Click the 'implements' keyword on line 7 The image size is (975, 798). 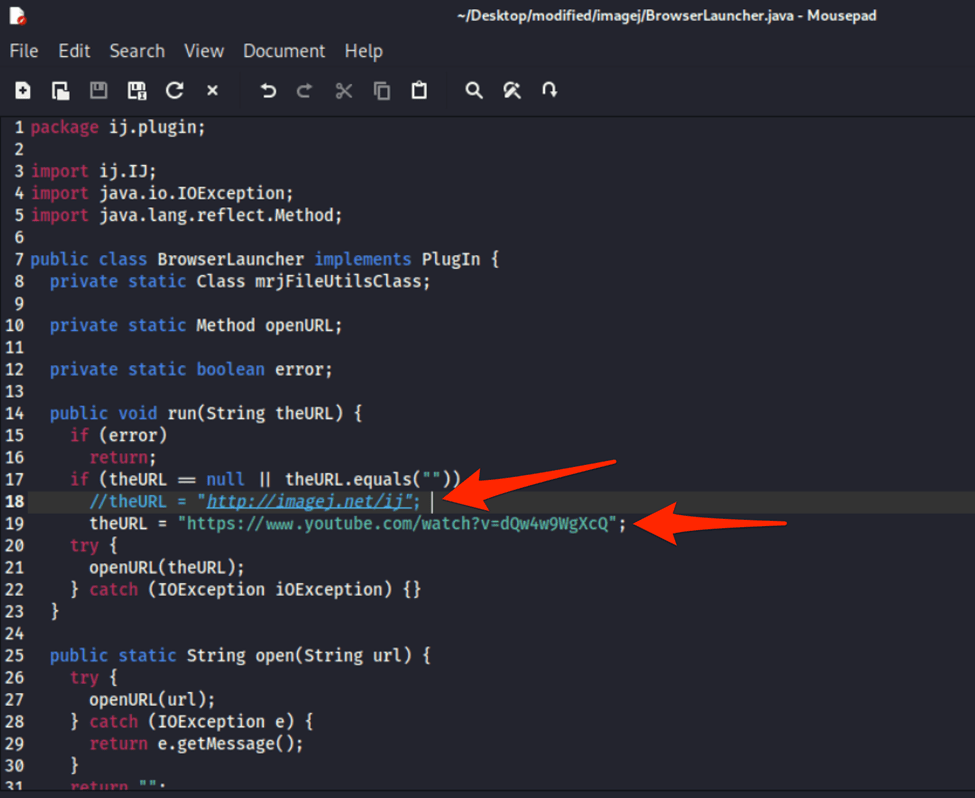tap(363, 259)
